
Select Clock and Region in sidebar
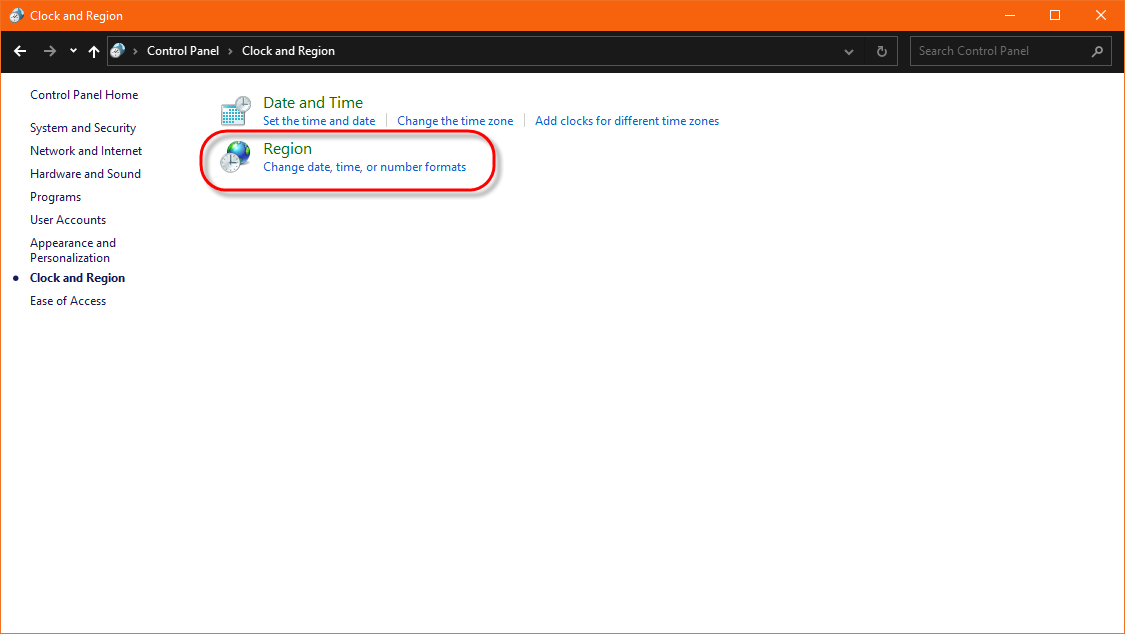77,278
